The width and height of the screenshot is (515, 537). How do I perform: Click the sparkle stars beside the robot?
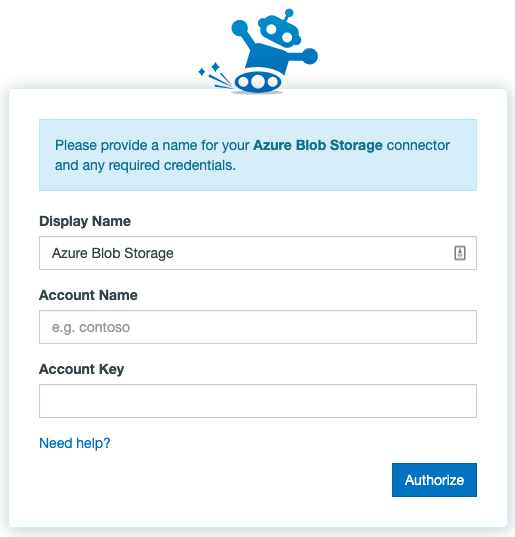(209, 69)
